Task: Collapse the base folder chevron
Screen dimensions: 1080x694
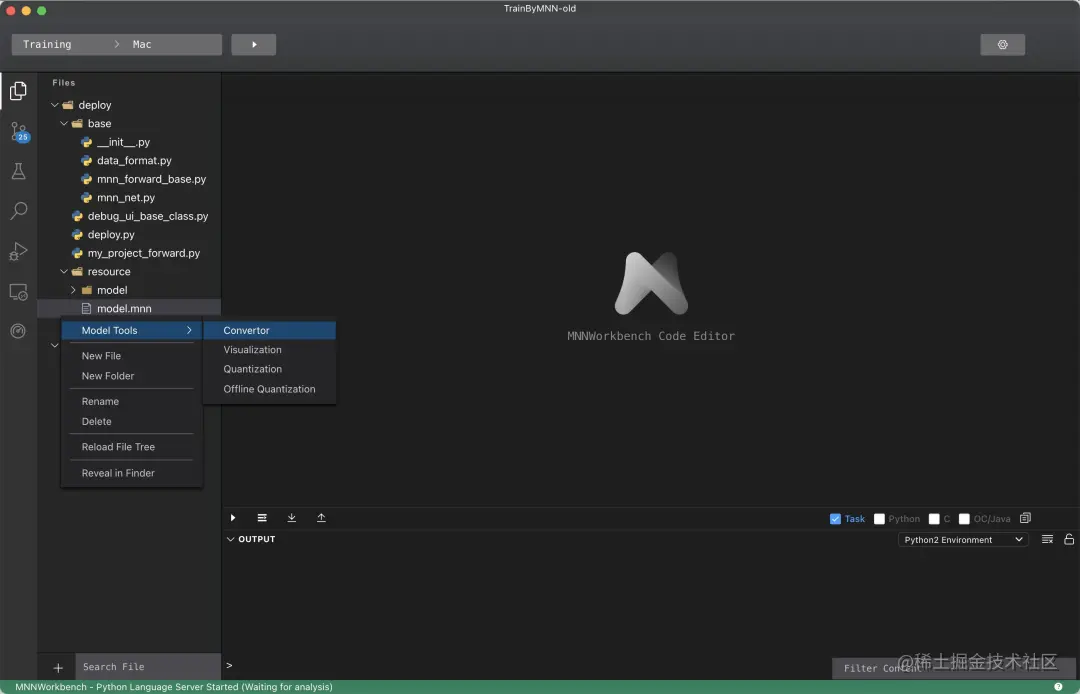Action: click(x=63, y=123)
